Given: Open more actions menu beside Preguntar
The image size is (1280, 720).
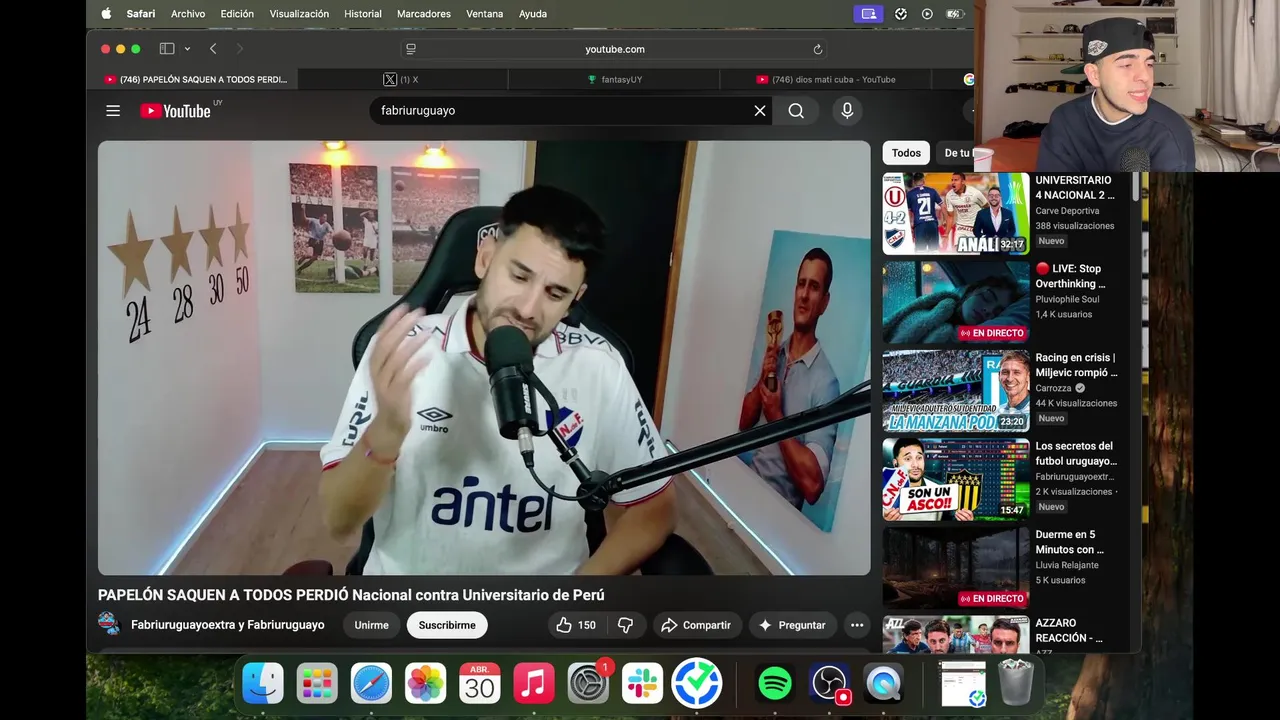Looking at the screenshot, I should coord(857,625).
